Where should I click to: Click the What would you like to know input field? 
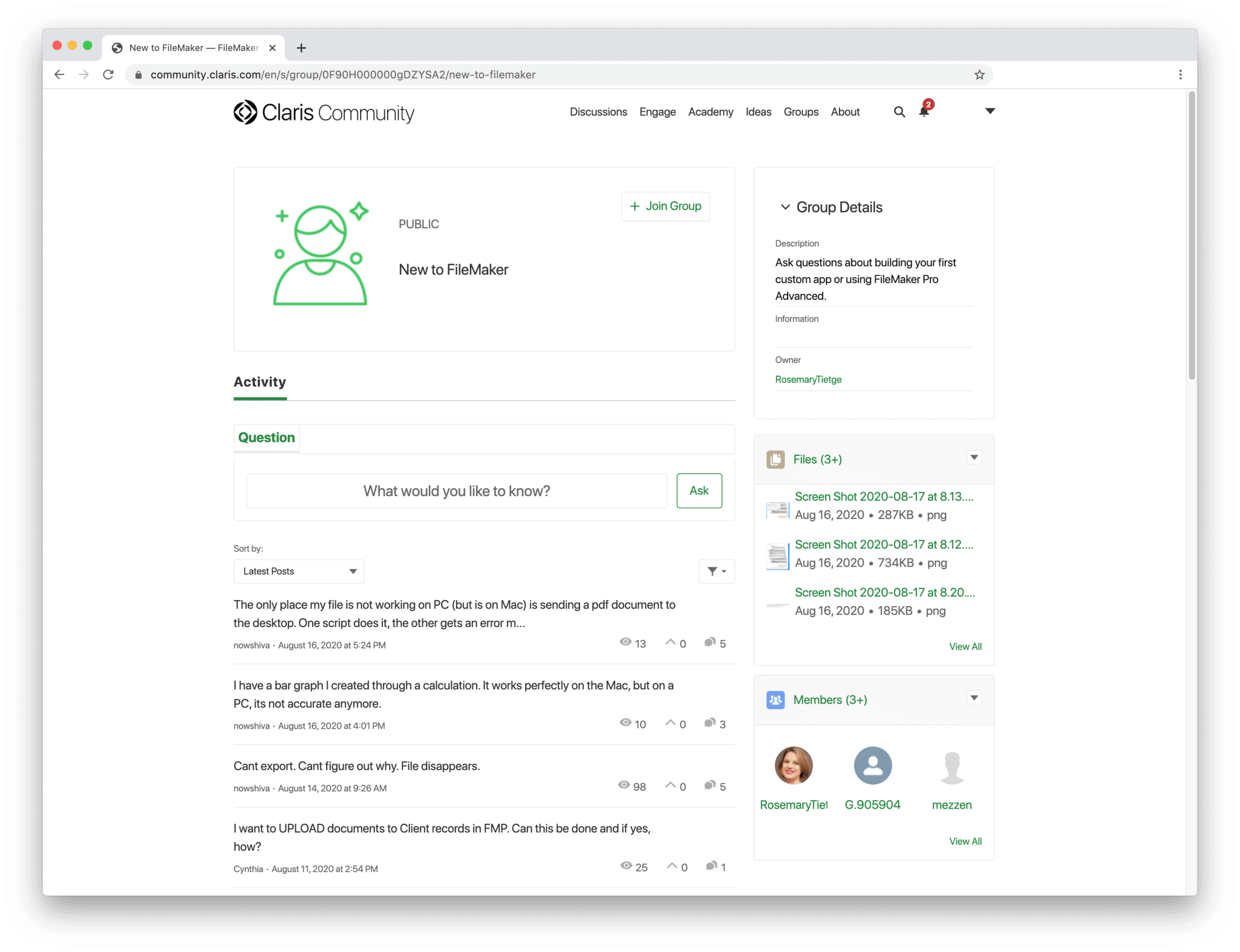pos(456,490)
